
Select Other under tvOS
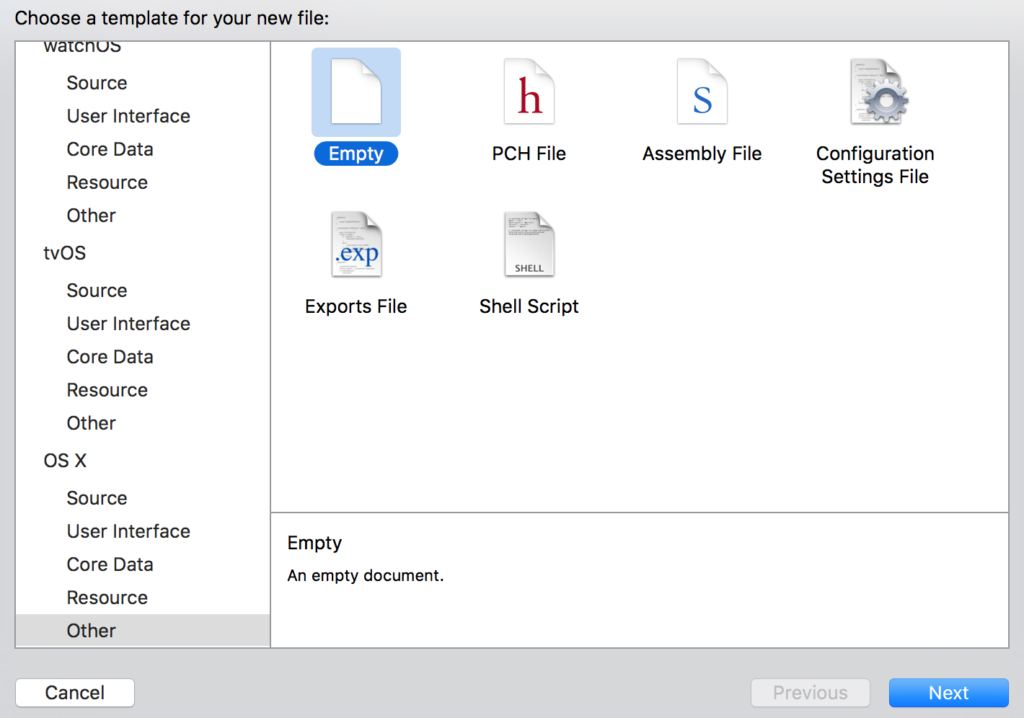coord(91,423)
